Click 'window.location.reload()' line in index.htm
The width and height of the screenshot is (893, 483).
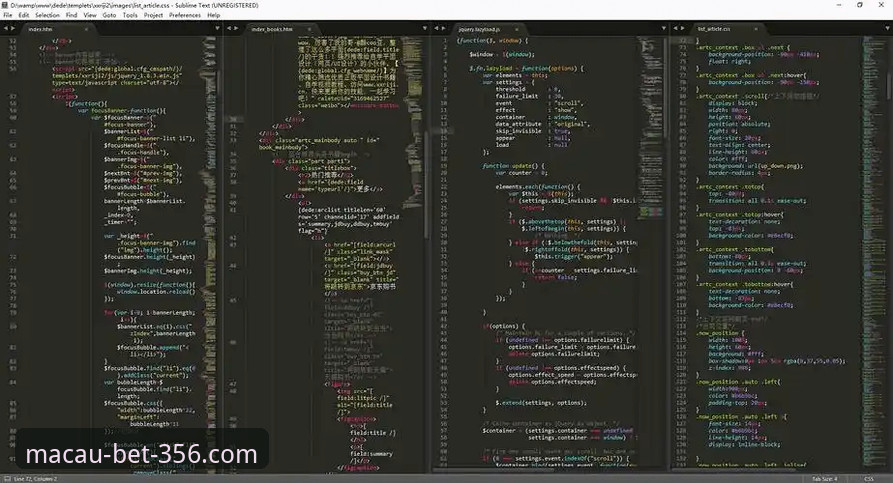[156, 292]
